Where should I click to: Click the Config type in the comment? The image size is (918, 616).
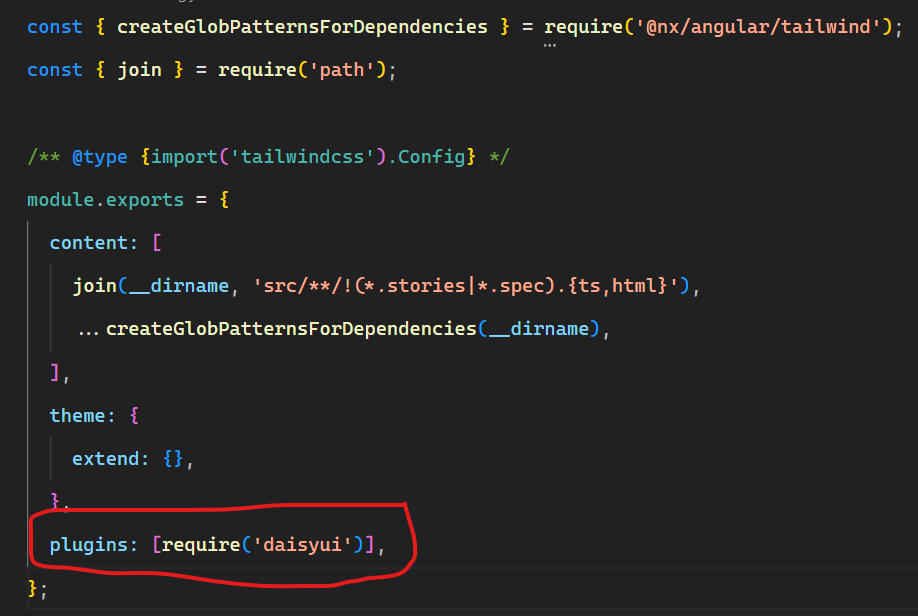coord(431,157)
